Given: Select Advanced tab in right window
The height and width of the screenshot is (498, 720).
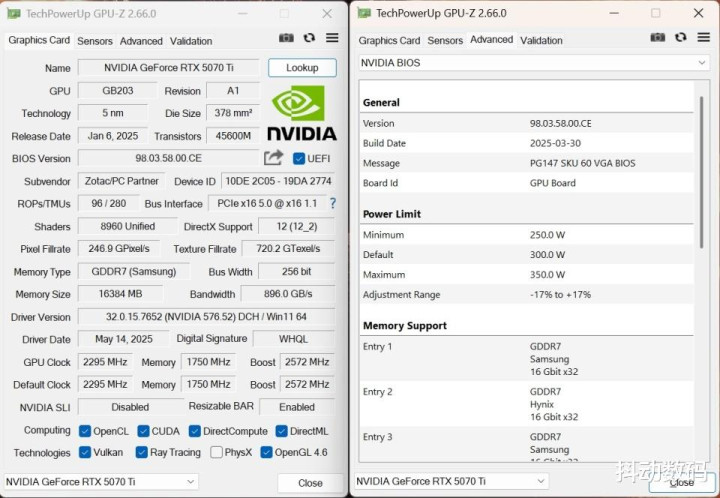Looking at the screenshot, I should [x=491, y=40].
